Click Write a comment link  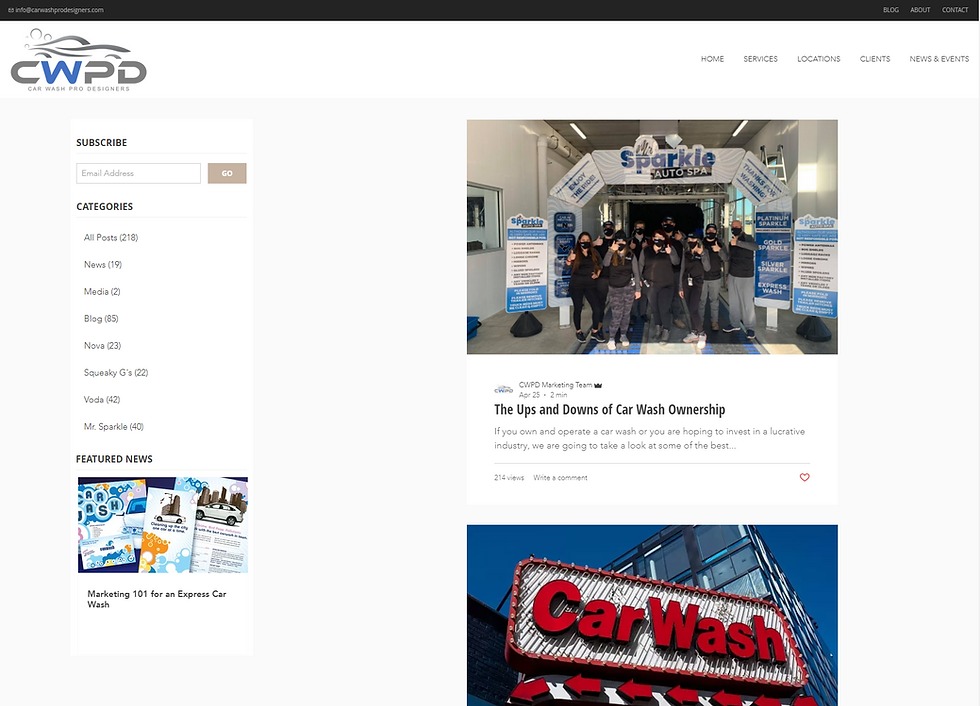click(x=561, y=477)
